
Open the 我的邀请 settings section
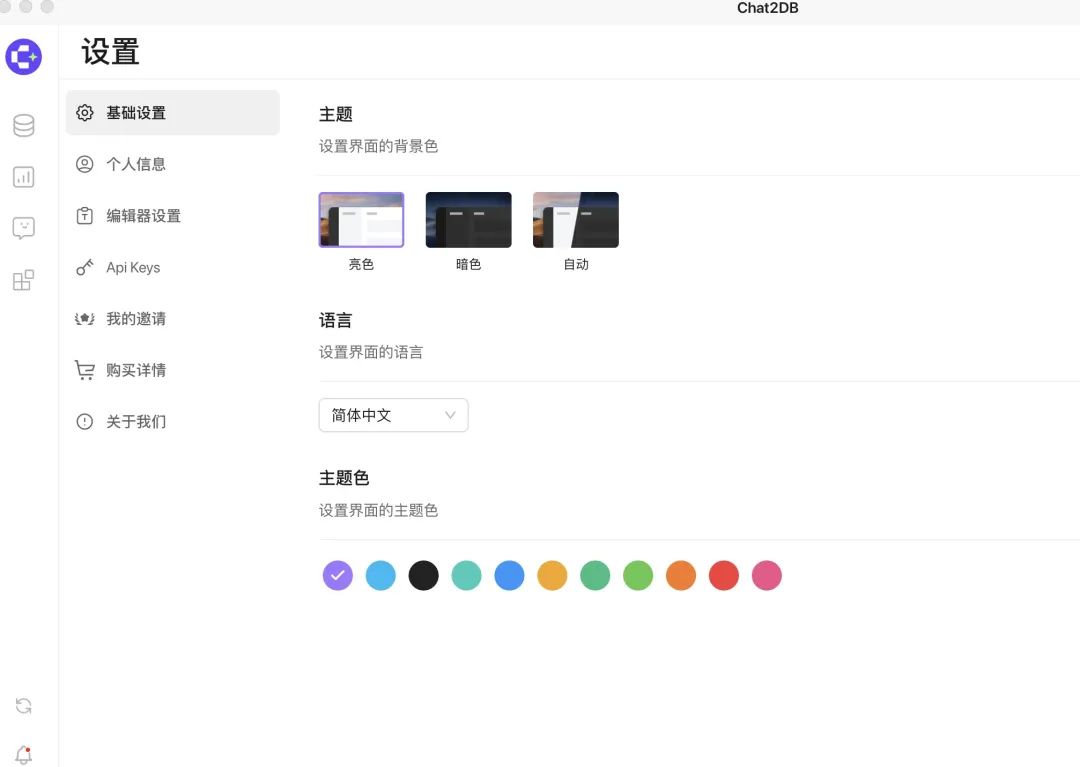[172, 319]
